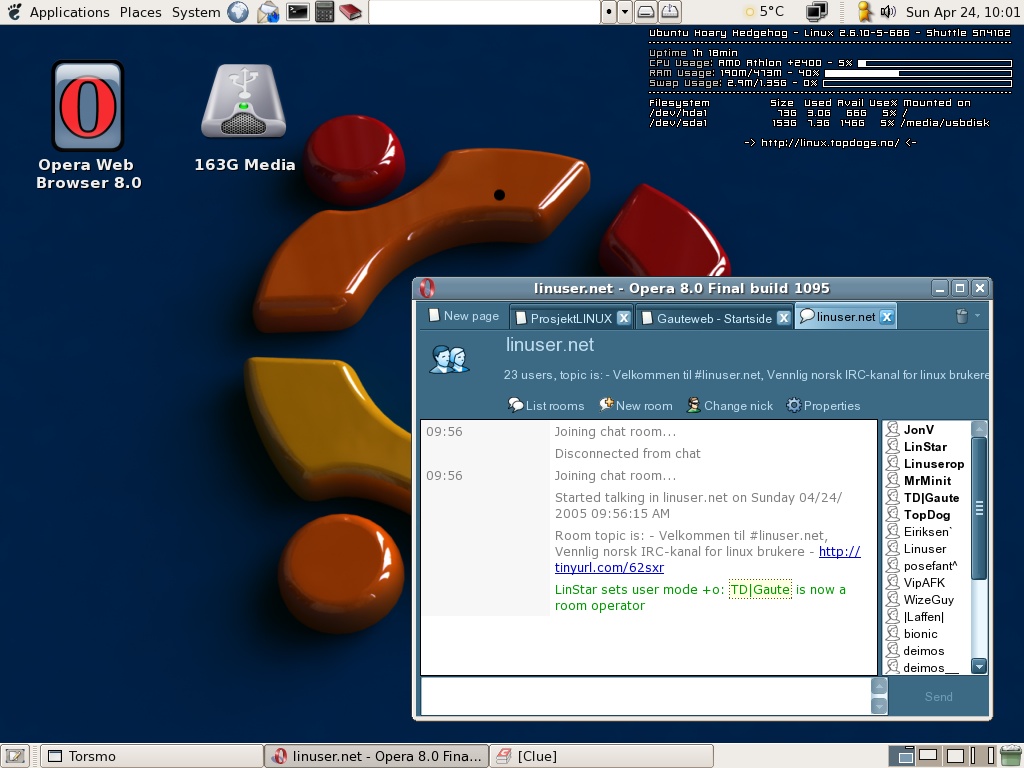Image resolution: width=1024 pixels, height=768 pixels.
Task: Select the 163G Media drive desktop icon
Action: pos(244,118)
